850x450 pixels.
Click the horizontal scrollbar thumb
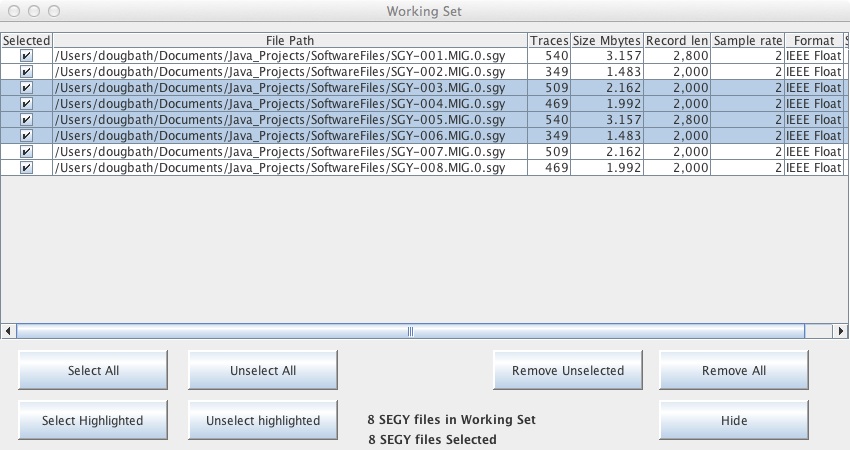pyautogui.click(x=410, y=330)
